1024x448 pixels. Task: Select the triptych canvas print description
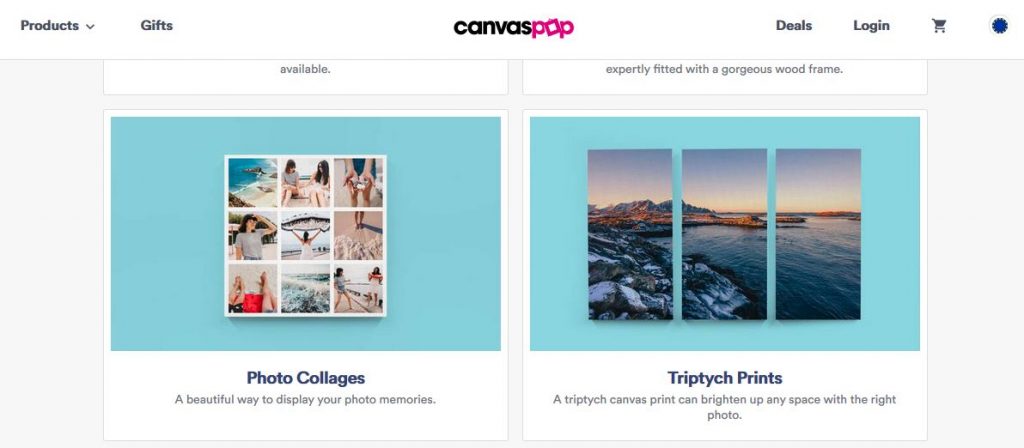click(x=724, y=407)
